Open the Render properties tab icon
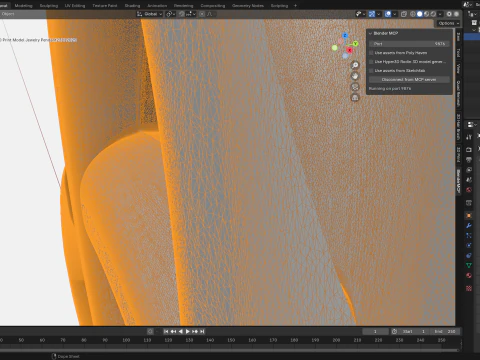This screenshot has width=480, height=360. [x=469, y=150]
